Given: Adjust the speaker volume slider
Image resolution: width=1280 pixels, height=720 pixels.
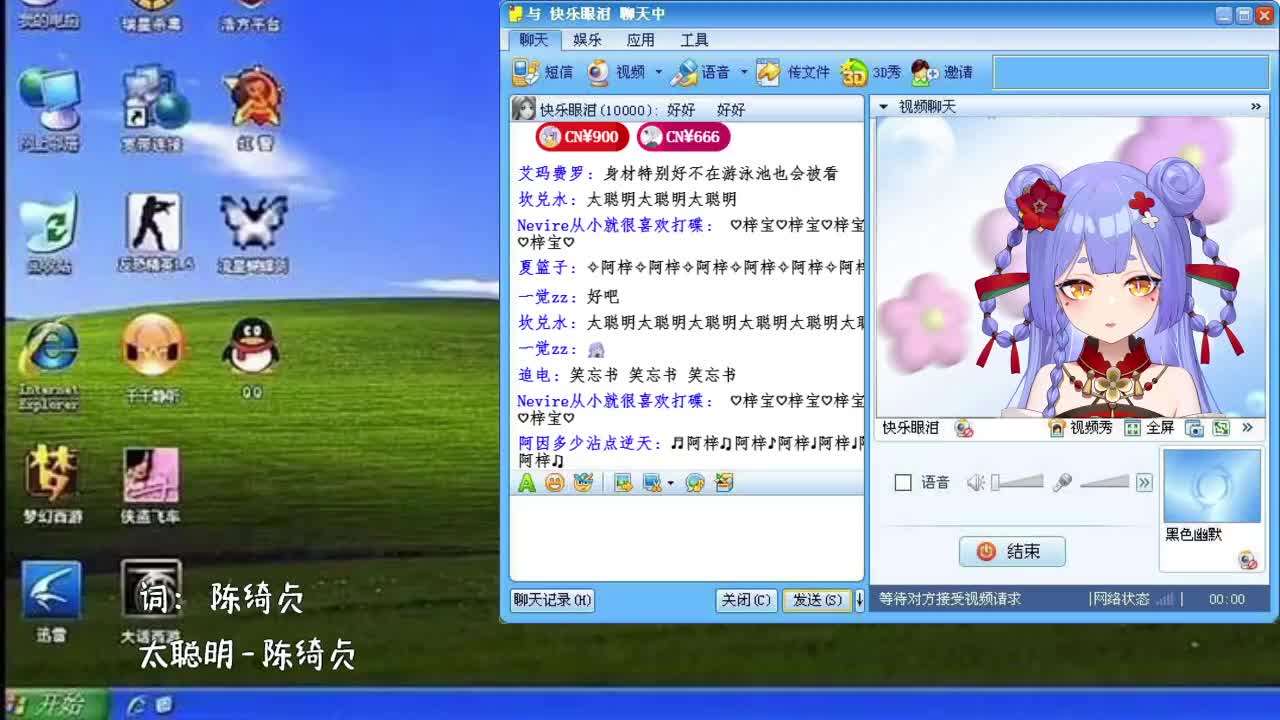Looking at the screenshot, I should (x=1017, y=483).
